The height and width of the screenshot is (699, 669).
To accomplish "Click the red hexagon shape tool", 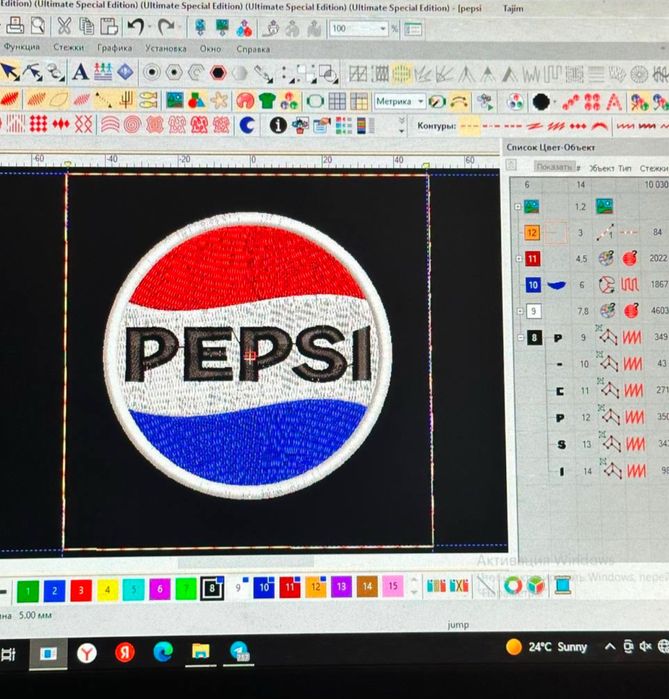I will coord(218,73).
